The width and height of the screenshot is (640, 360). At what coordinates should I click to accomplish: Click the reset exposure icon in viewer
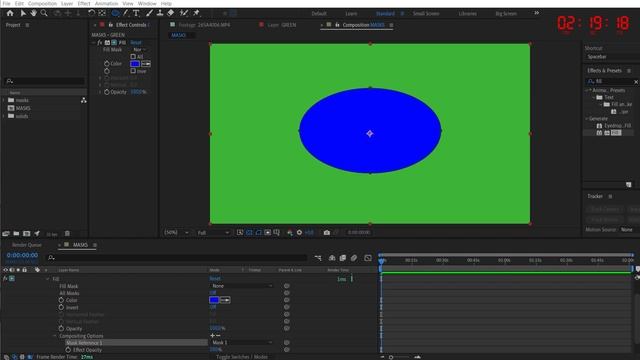299,232
